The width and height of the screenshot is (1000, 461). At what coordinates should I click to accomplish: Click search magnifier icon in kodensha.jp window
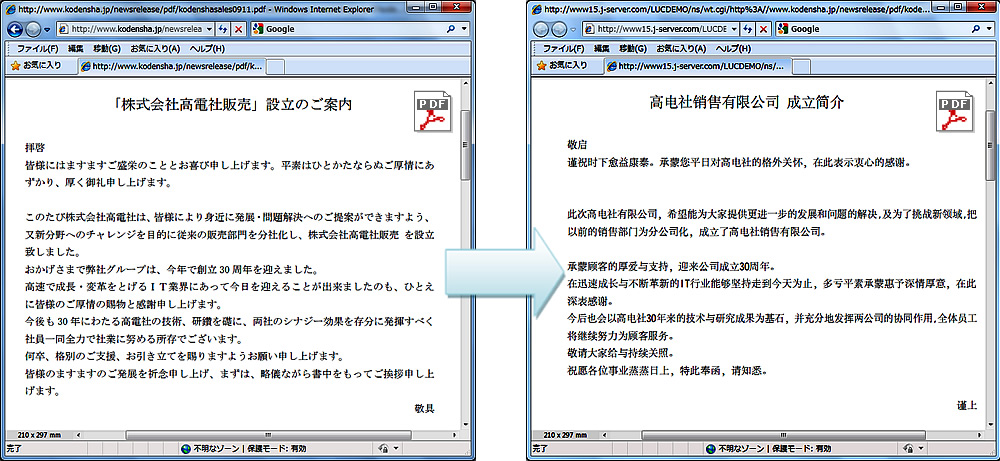[450, 29]
